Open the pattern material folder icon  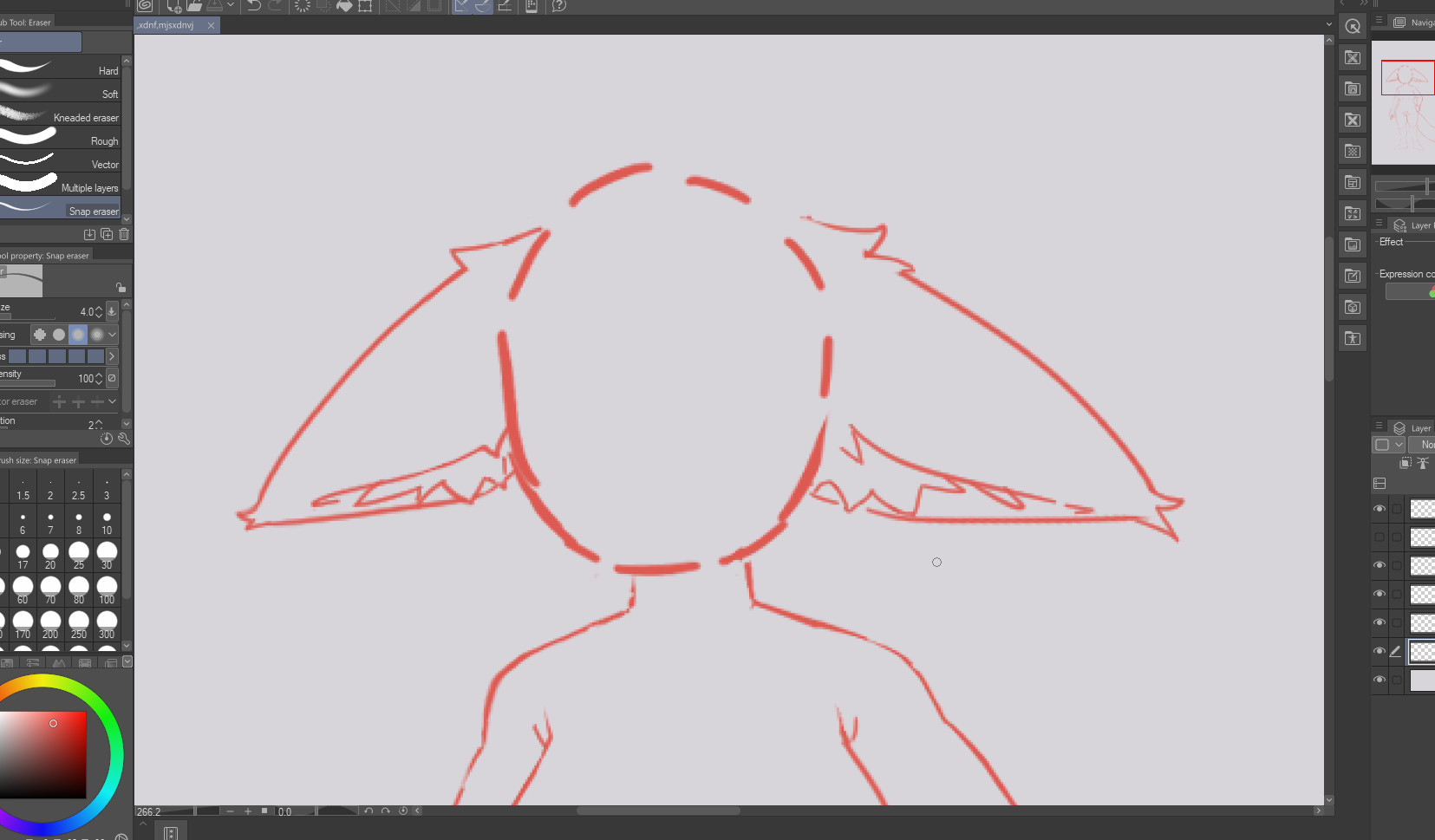1353,151
